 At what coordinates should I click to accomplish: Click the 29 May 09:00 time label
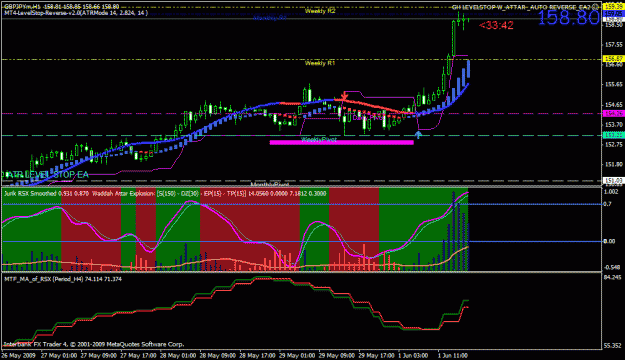337,355
